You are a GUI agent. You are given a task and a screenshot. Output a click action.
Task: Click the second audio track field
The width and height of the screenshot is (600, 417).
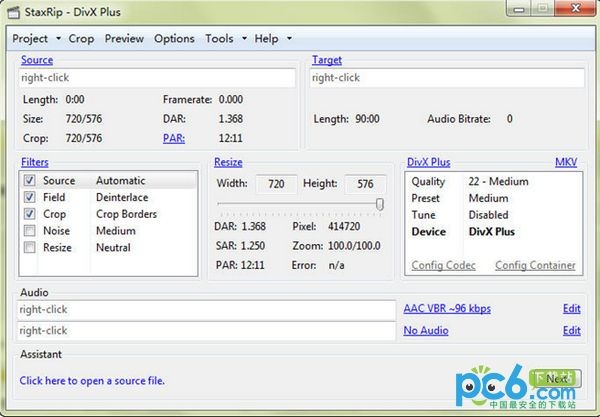coord(206,331)
